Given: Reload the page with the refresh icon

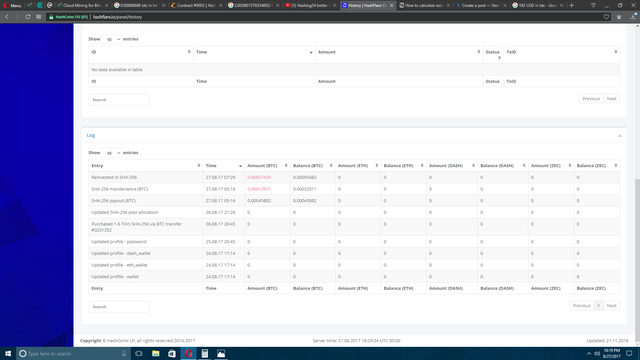Looking at the screenshot, I should tap(28, 17).
